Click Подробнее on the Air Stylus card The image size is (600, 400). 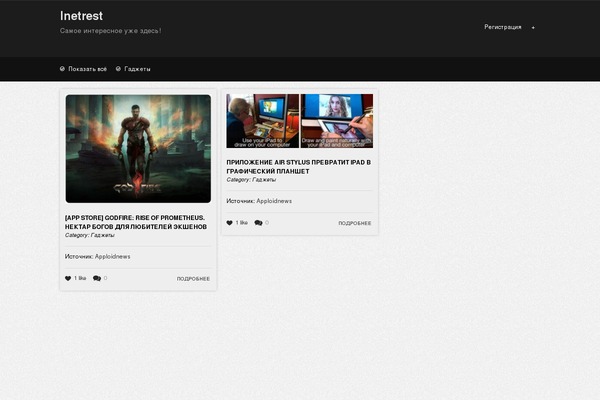pyautogui.click(x=355, y=223)
